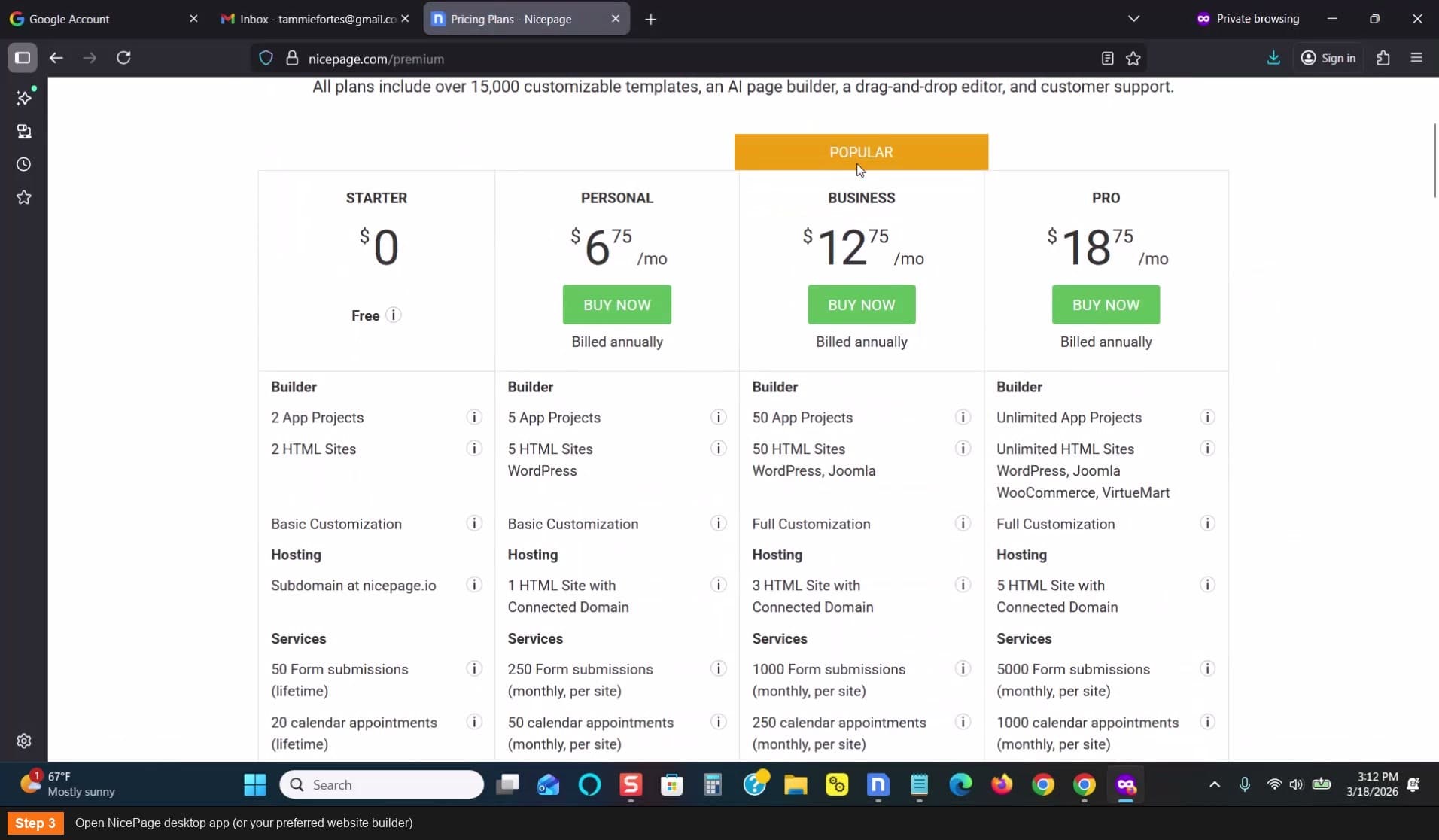Screen dimensions: 1439x840
Task: Show hidden system tray icons
Action: point(1214,784)
